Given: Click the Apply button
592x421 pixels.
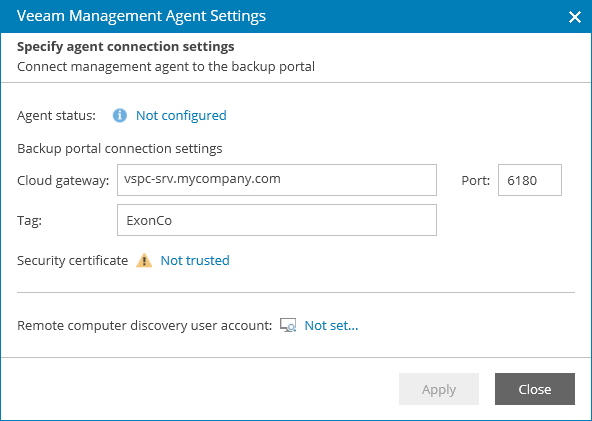Looking at the screenshot, I should pyautogui.click(x=439, y=389).
